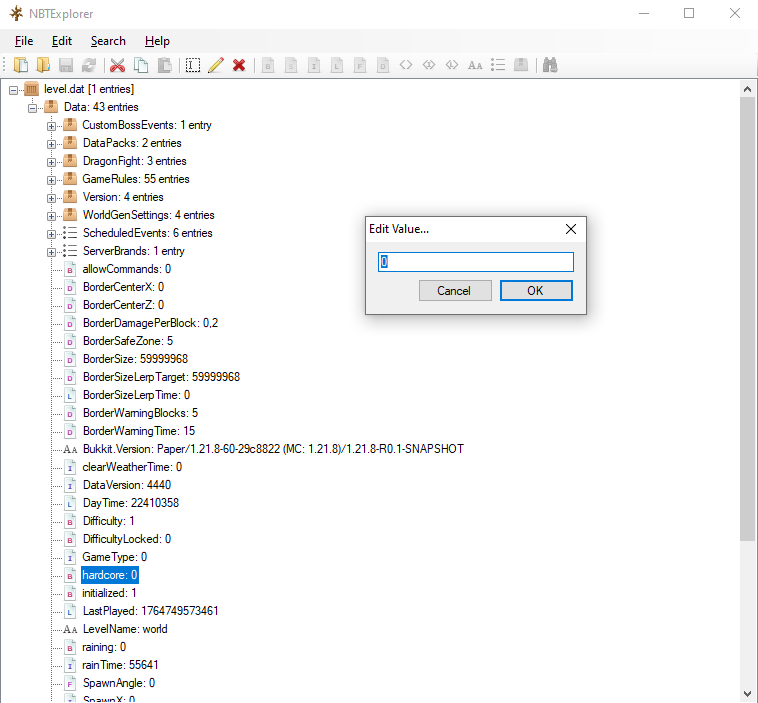Expand the DragonFight compound node
Image resolution: width=758 pixels, height=703 pixels.
pos(52,161)
